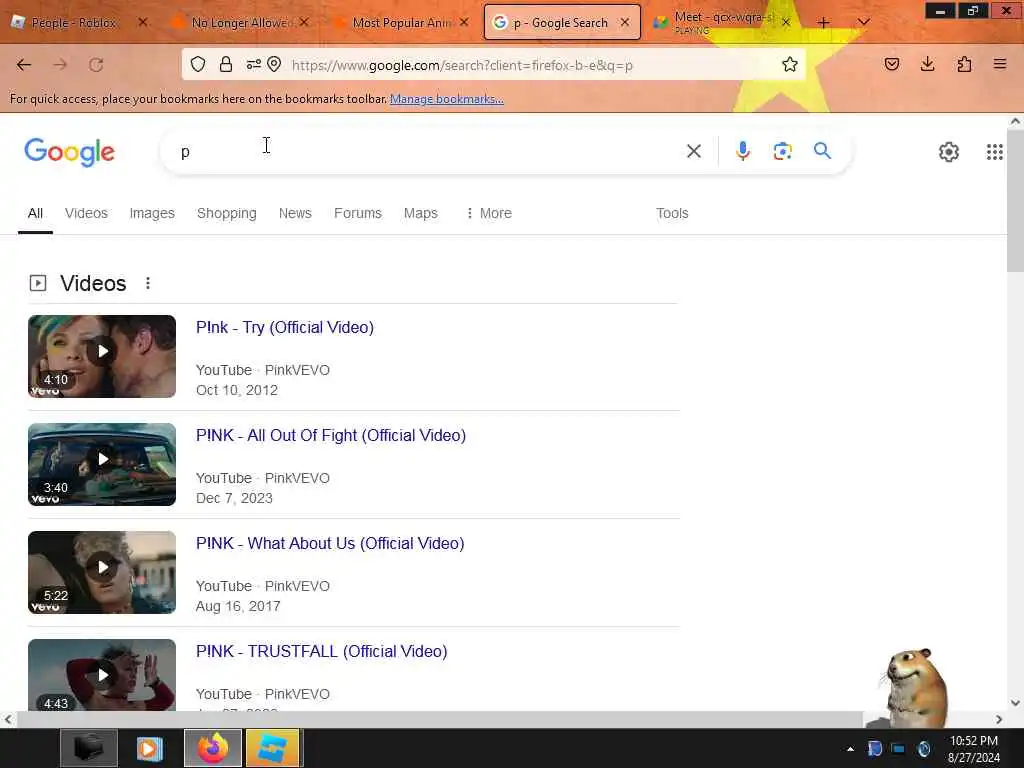Close the No Longer Allowed tab
This screenshot has height=768, width=1024.
click(x=304, y=22)
